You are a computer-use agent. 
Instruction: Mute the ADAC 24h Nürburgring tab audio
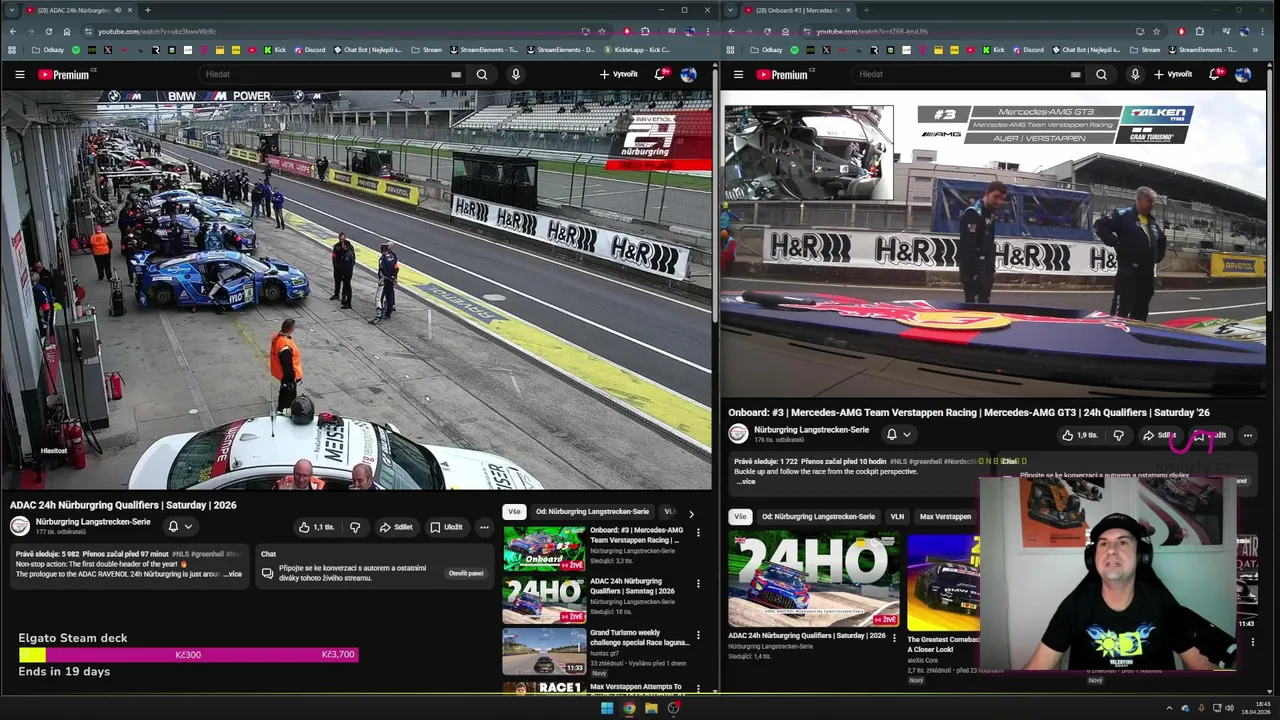(x=118, y=10)
